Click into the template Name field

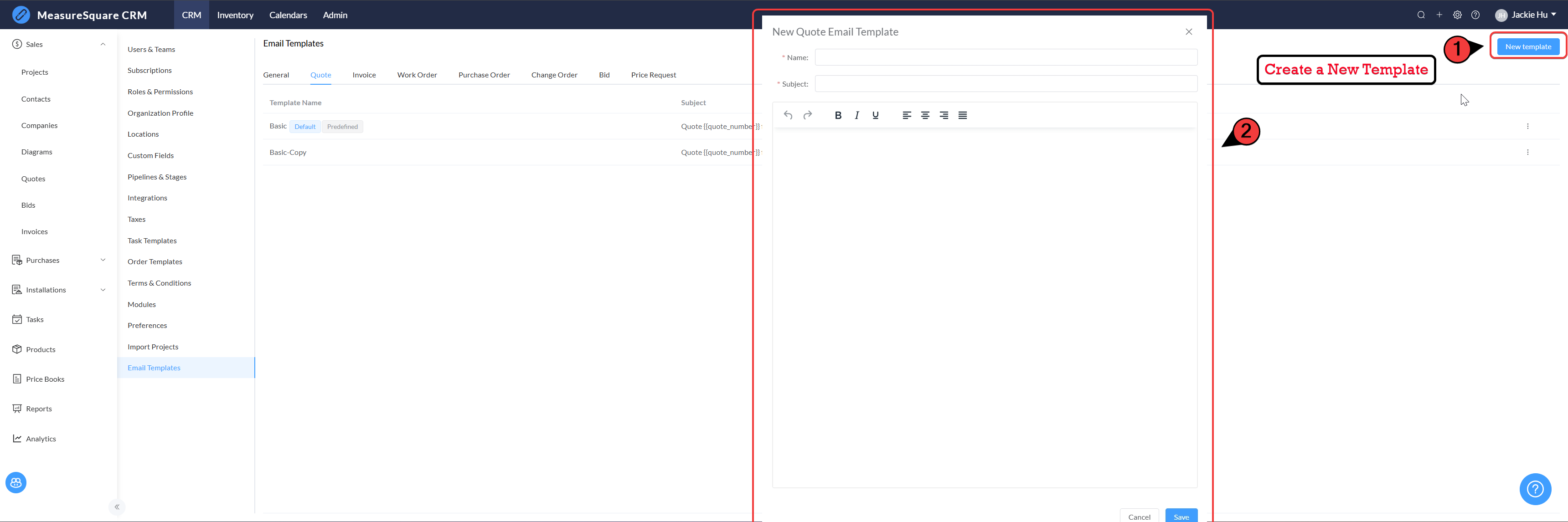point(1006,58)
